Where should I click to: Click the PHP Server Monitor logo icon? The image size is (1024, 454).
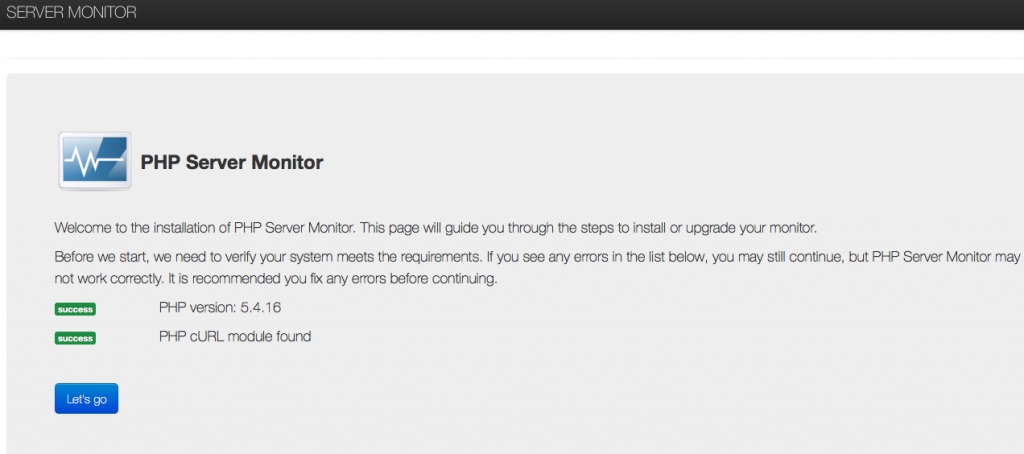click(94, 161)
